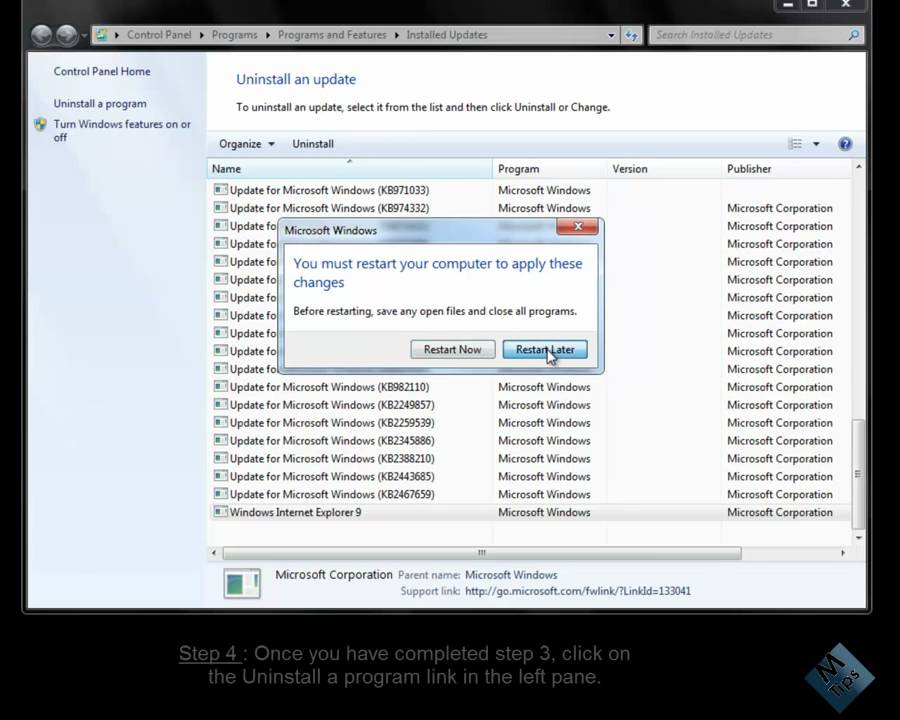This screenshot has height=720, width=900.
Task: Click the icon beside the KB971033 update
Action: click(220, 189)
